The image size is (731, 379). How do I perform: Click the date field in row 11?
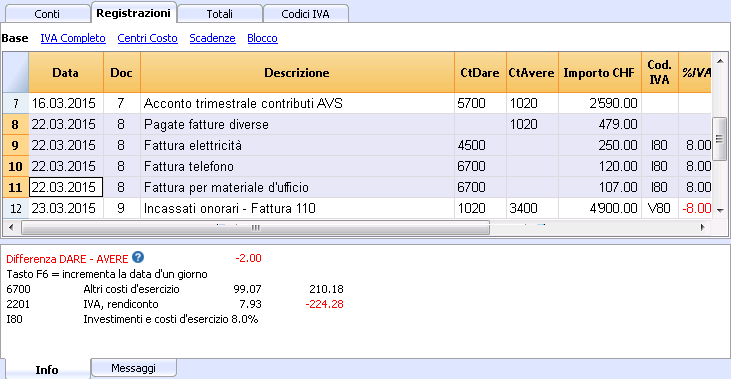(x=66, y=187)
